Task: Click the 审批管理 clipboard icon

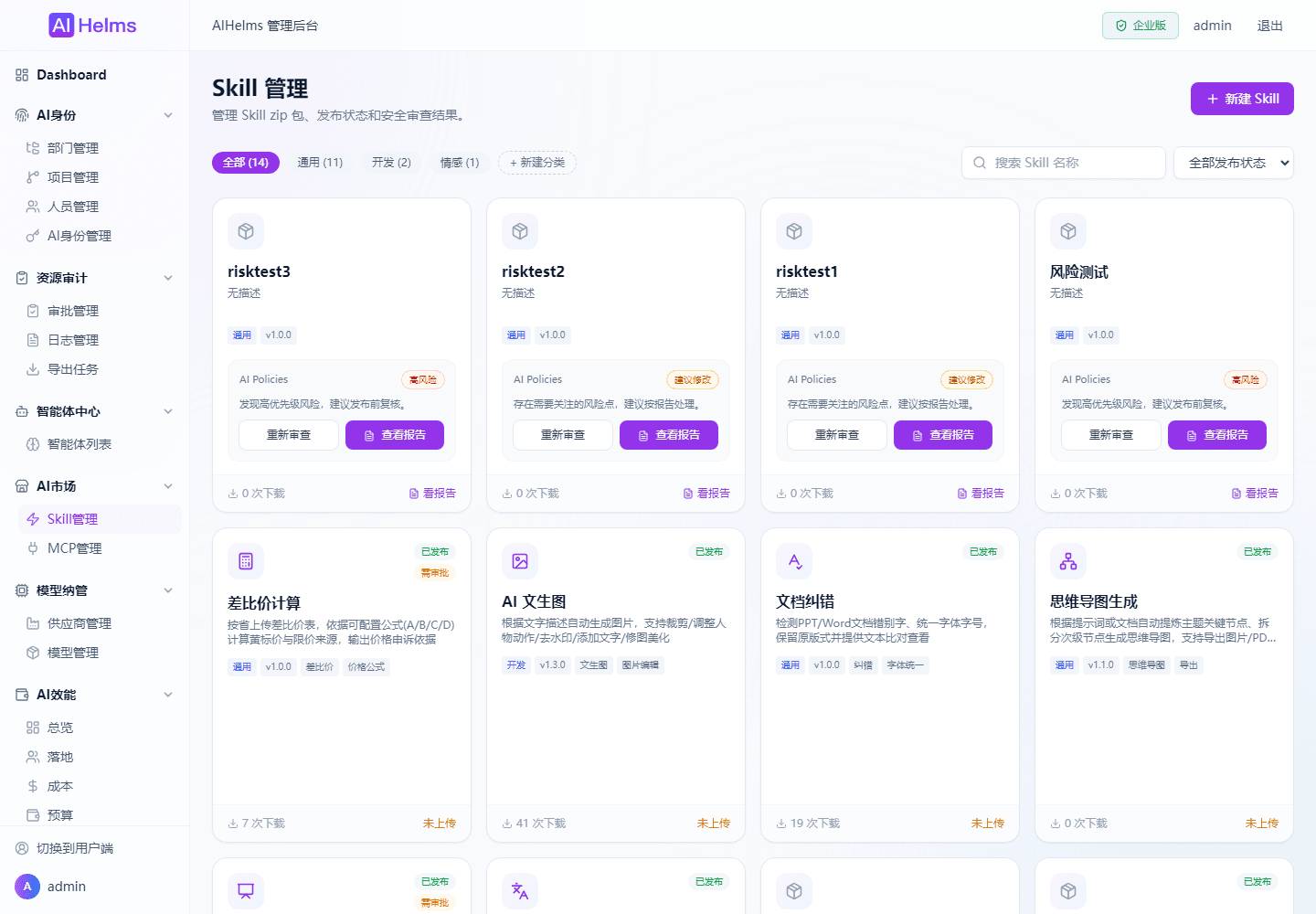Action: point(33,311)
